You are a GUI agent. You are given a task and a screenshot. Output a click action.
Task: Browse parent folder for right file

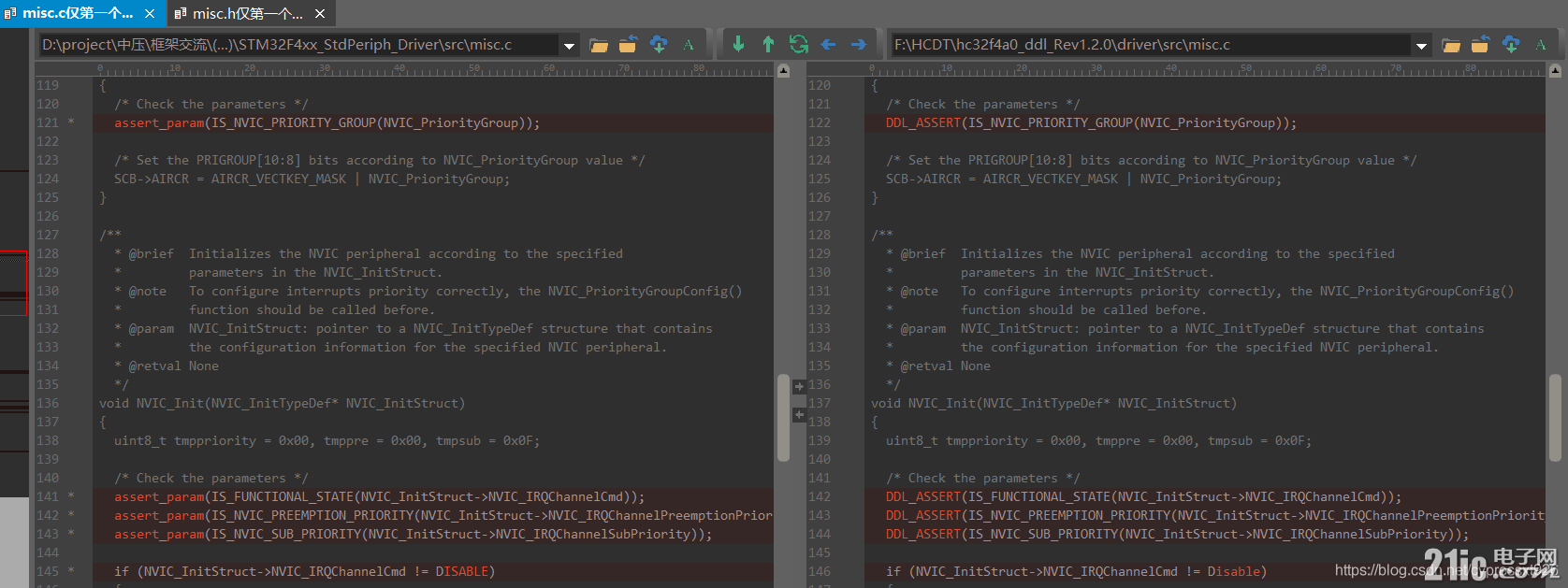click(1481, 44)
